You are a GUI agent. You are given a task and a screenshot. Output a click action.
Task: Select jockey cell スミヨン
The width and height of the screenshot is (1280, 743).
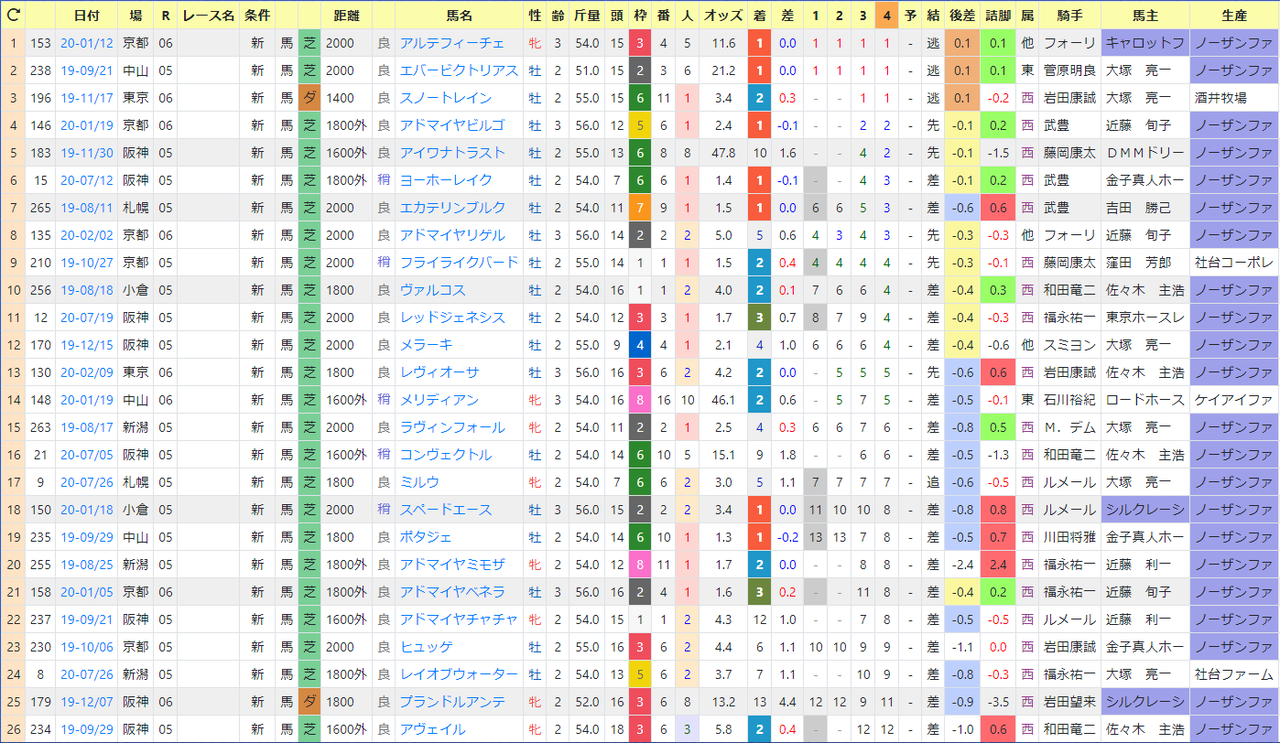(1069, 345)
